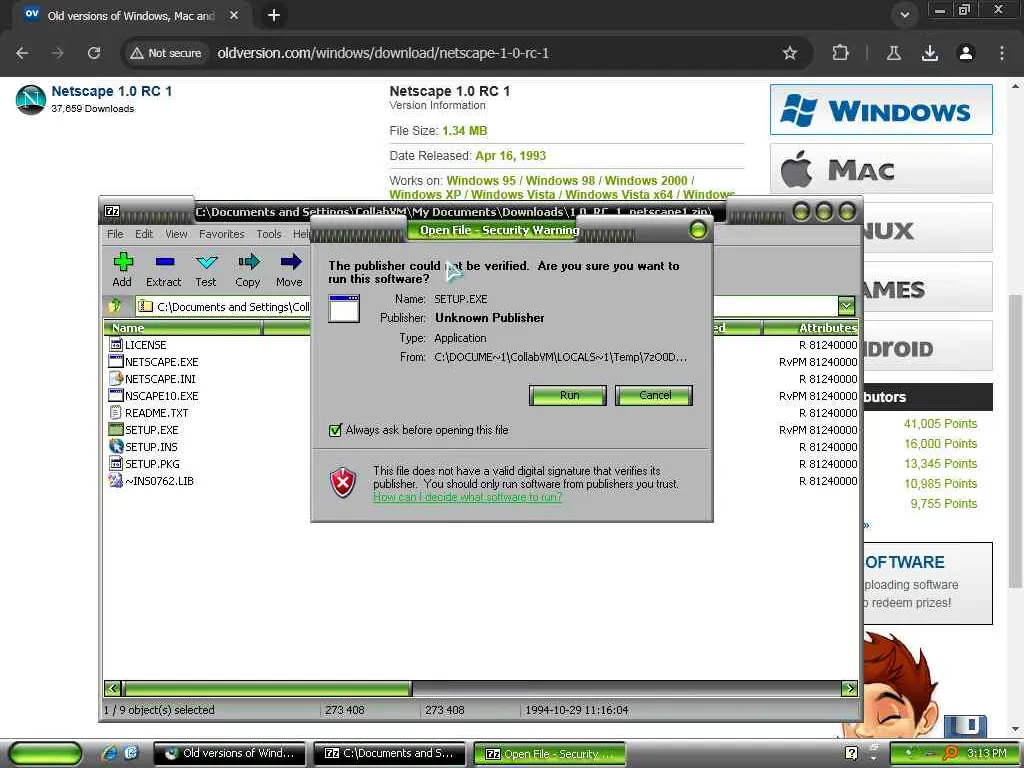
Task: Click the Extract toolbar icon
Action: (165, 263)
